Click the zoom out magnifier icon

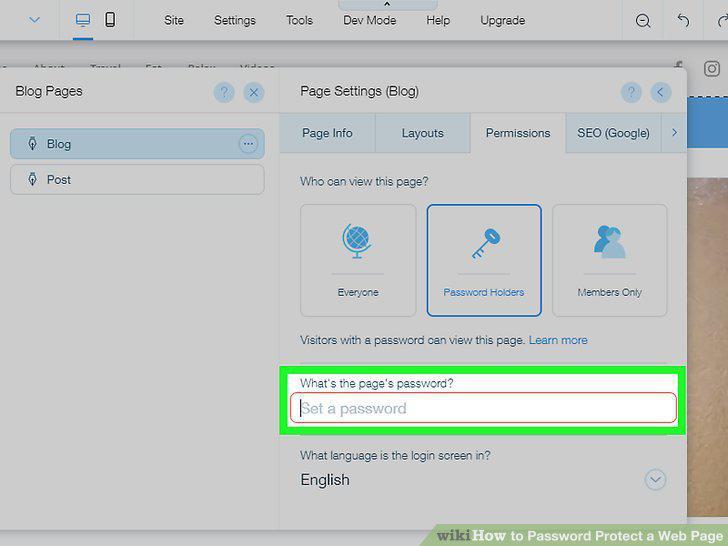click(x=643, y=20)
